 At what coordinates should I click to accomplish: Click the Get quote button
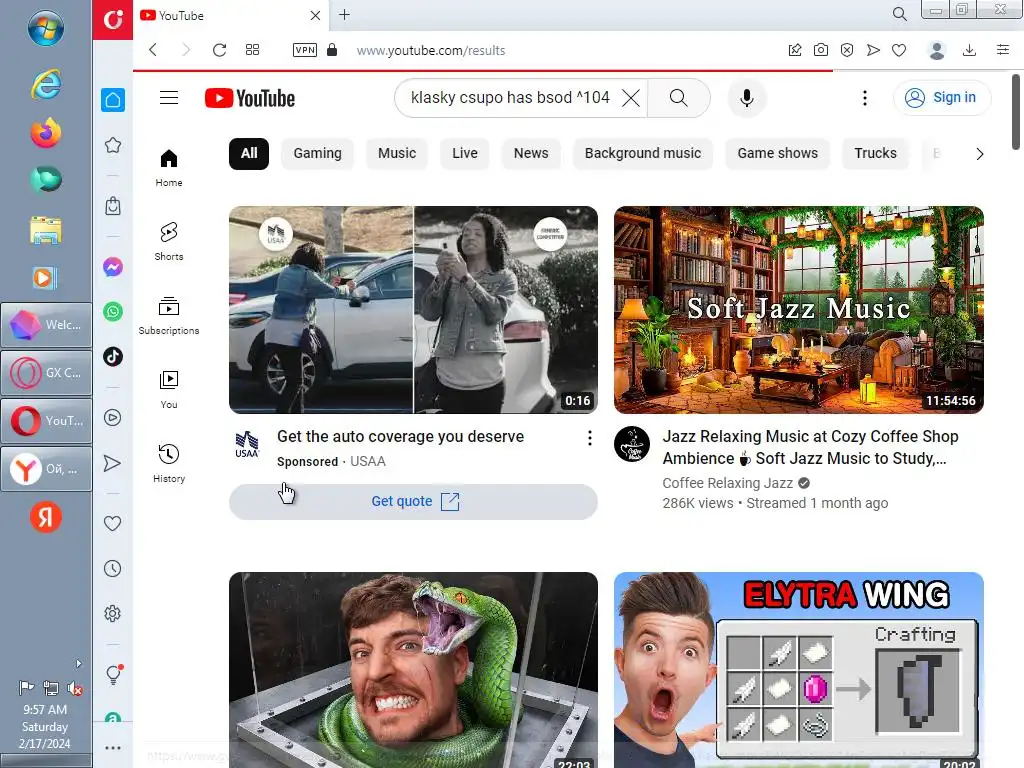point(413,502)
